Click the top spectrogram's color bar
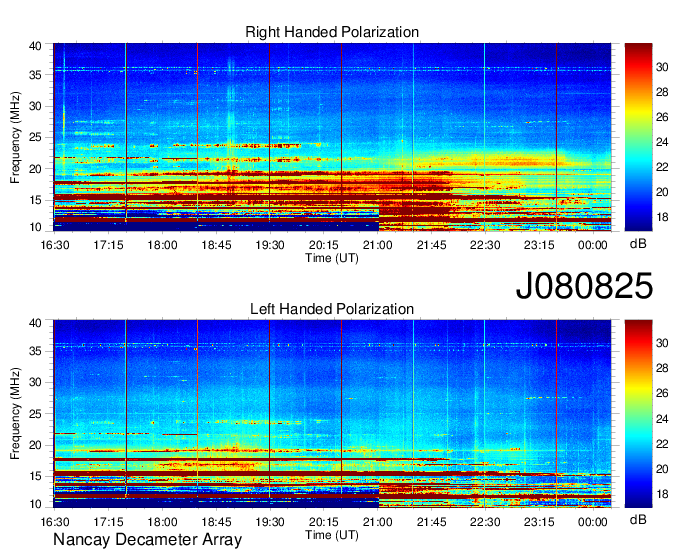Screen dimensions: 680x552 click(638, 137)
